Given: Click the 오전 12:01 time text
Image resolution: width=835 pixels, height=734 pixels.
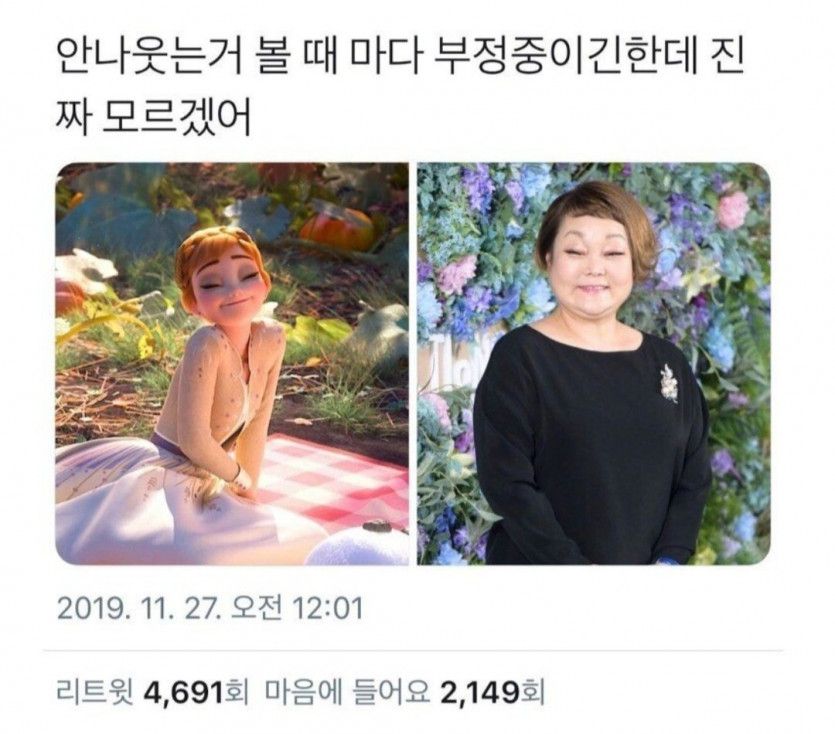Looking at the screenshot, I should click(x=296, y=608).
